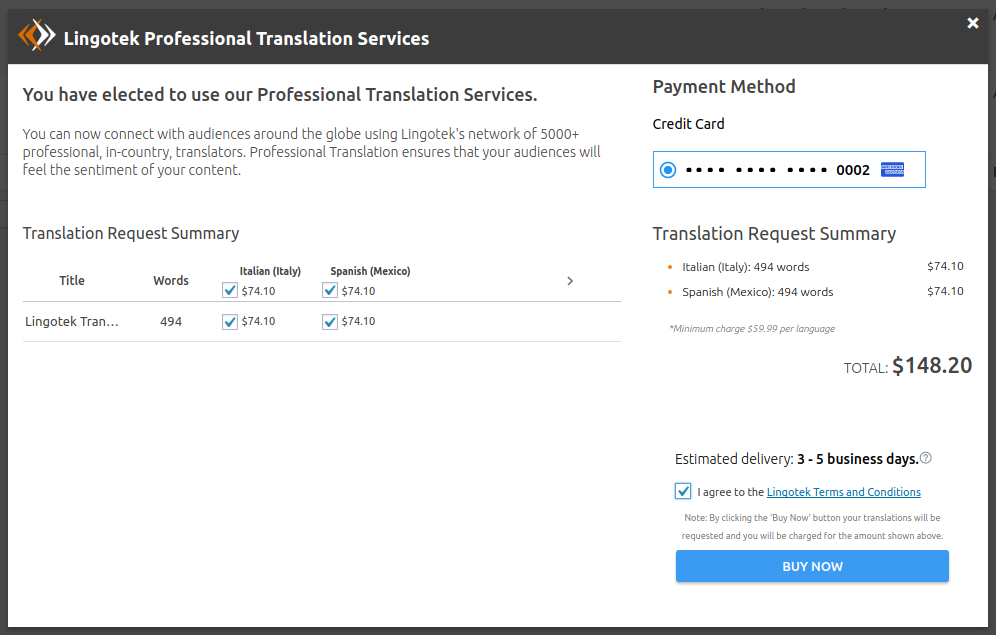Uncheck Spanish for the Lingotek Tran... row
The width and height of the screenshot is (996, 635).
coord(330,322)
